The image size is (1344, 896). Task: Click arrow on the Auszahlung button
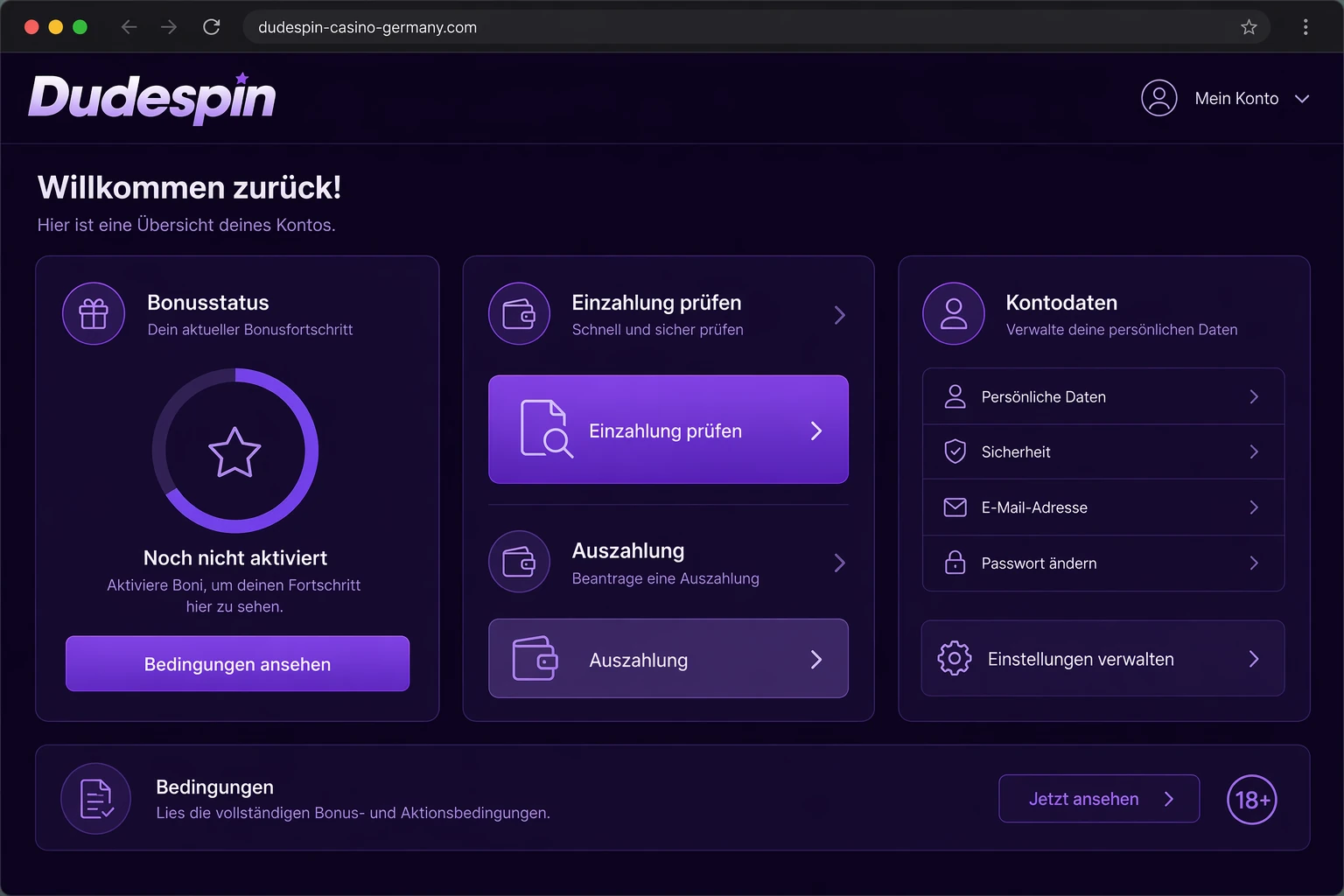coord(816,660)
